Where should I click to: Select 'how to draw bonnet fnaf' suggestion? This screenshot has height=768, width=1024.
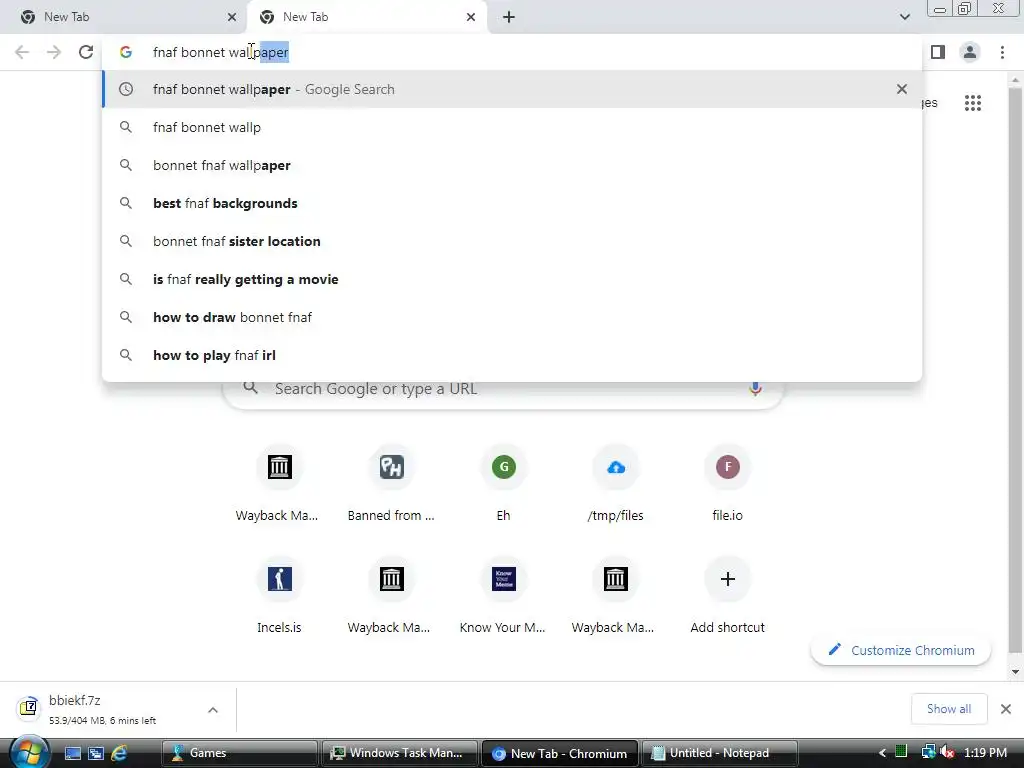(x=512, y=317)
